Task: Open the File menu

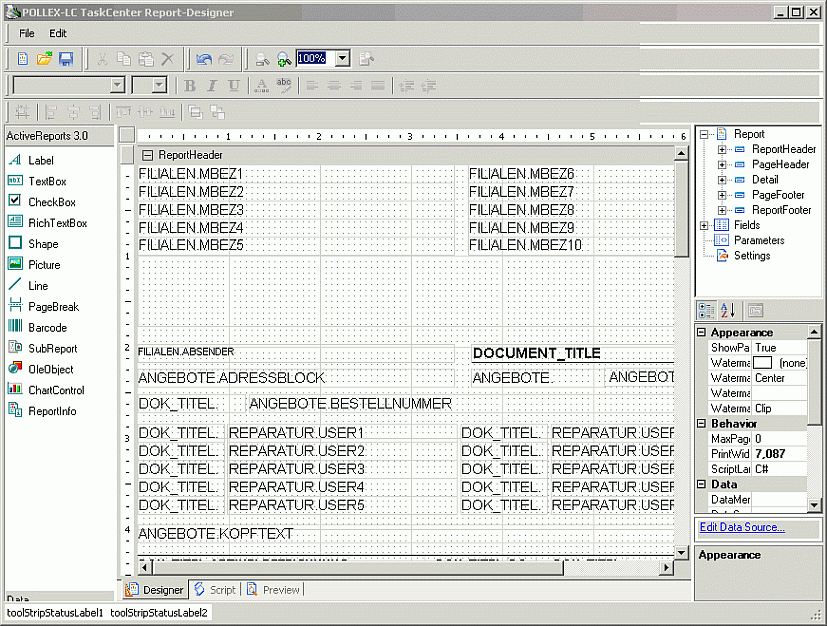Action: click(26, 33)
